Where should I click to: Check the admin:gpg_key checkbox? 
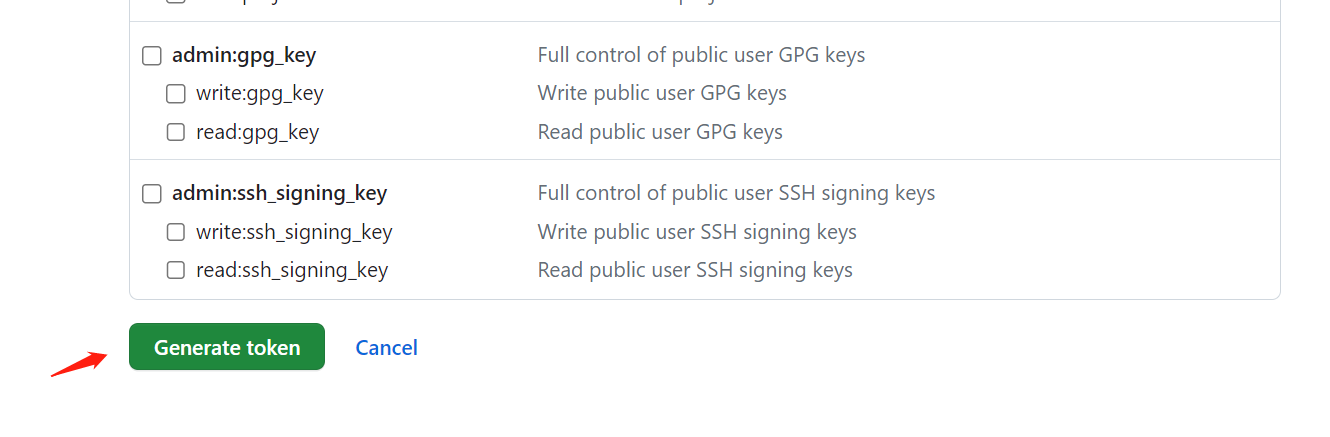click(x=152, y=56)
